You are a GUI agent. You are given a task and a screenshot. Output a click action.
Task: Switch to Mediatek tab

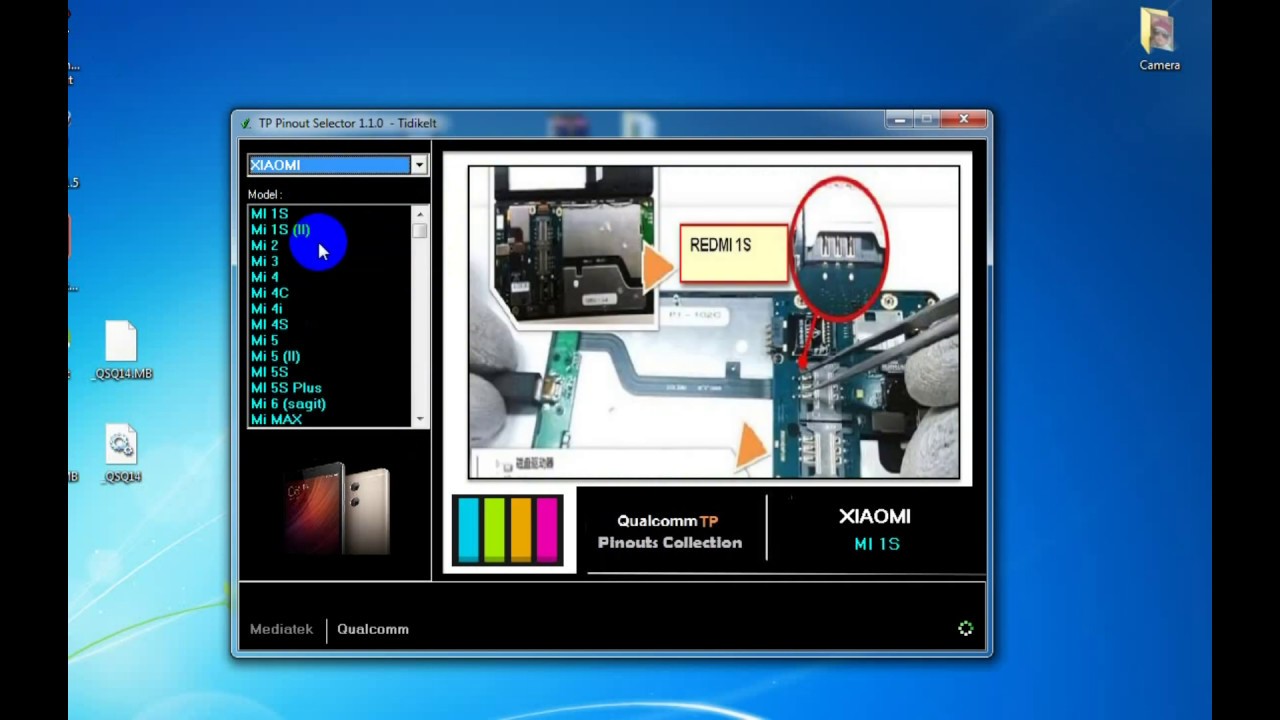pos(281,629)
